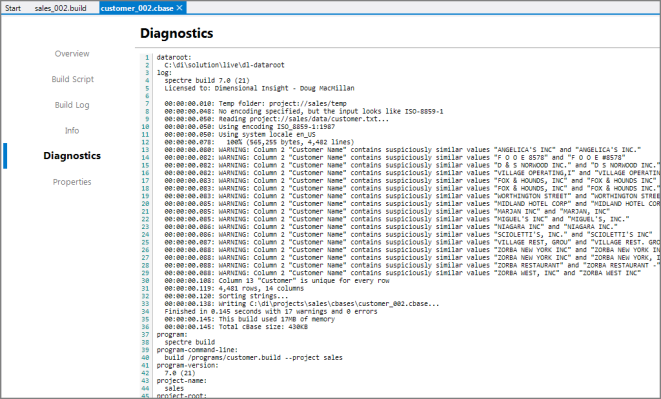This screenshot has height=399, width=661.
Task: Click the C:\di\solution\live\dl-dataroot path
Action: coord(224,65)
